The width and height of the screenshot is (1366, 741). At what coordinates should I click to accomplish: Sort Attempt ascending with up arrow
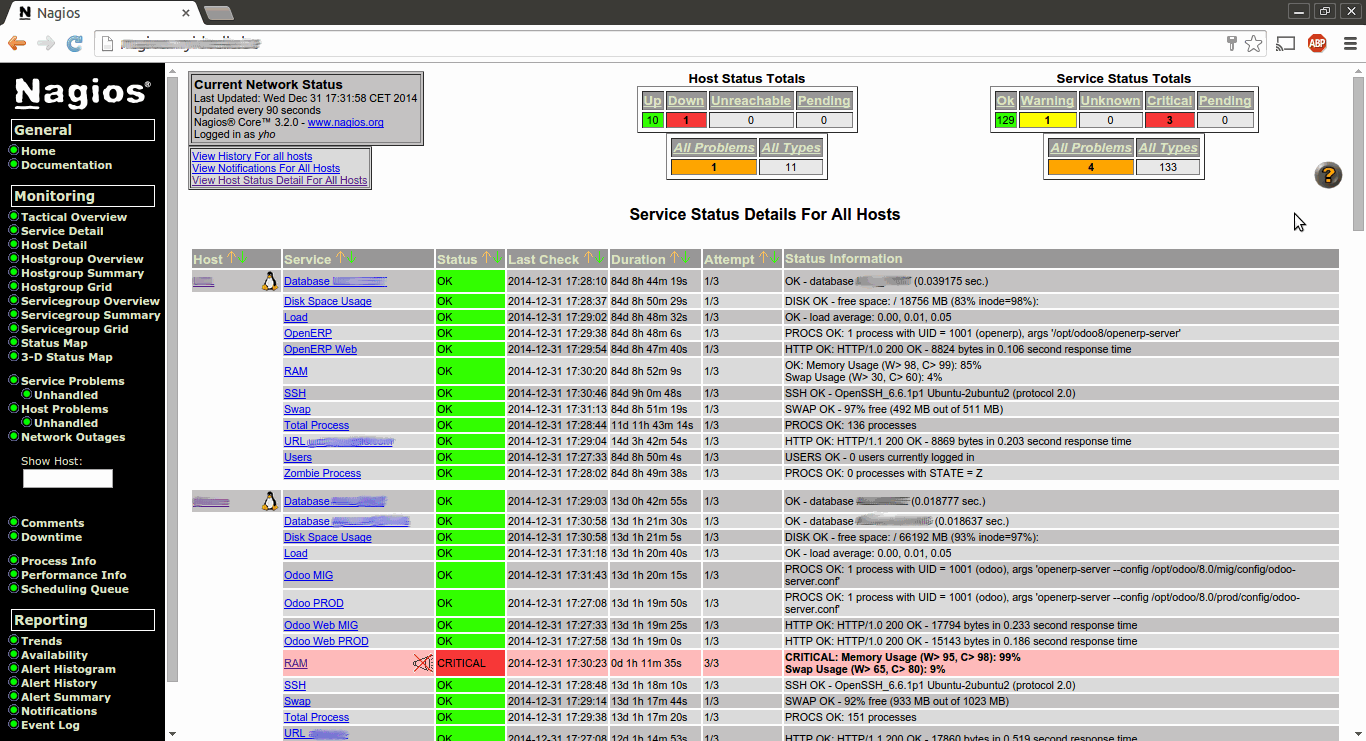(763, 258)
